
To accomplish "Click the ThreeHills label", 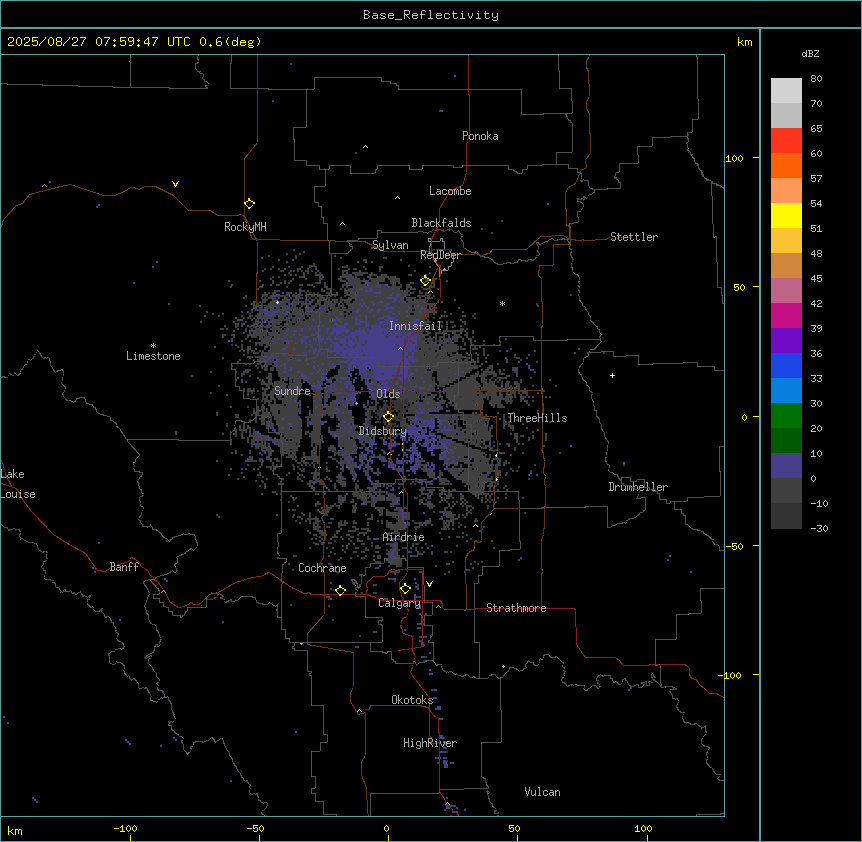I will (537, 418).
